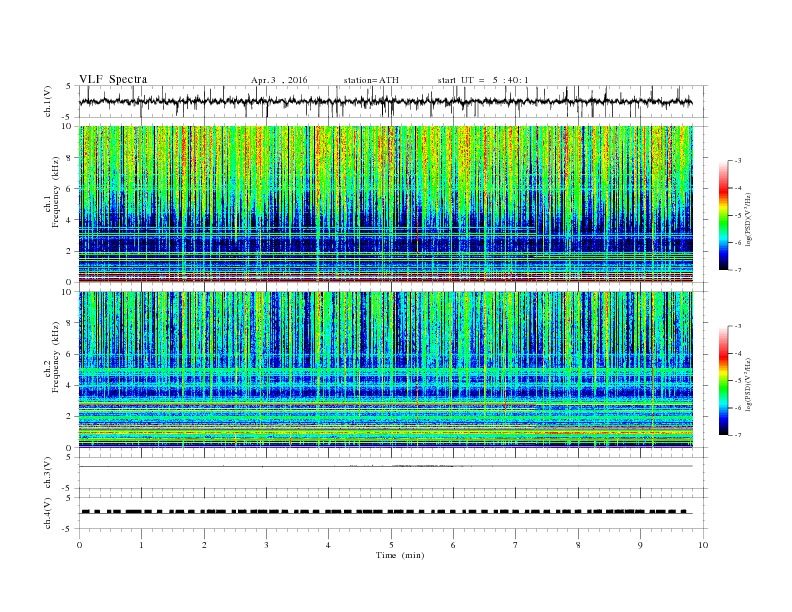Image resolution: width=792 pixels, height=612 pixels.
Task: Click the ch.1 voltage waveform trace
Action: pyautogui.click(x=385, y=102)
